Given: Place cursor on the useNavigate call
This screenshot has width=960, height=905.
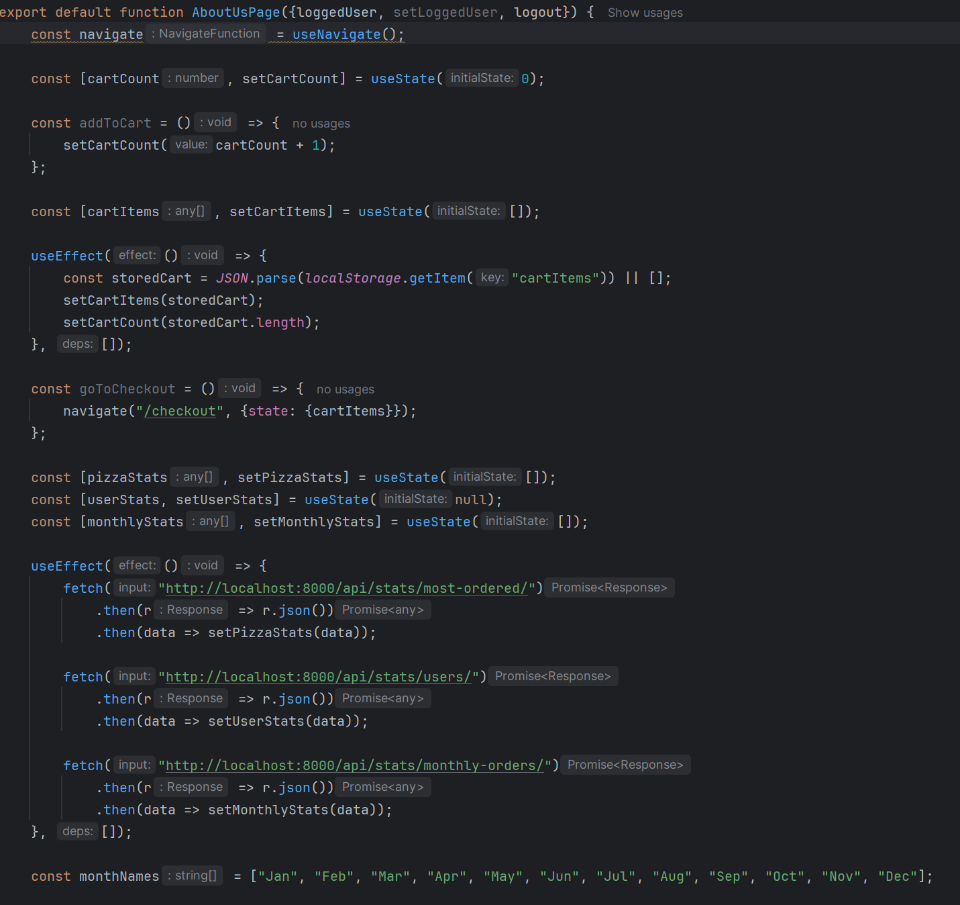Looking at the screenshot, I should pyautogui.click(x=336, y=34).
